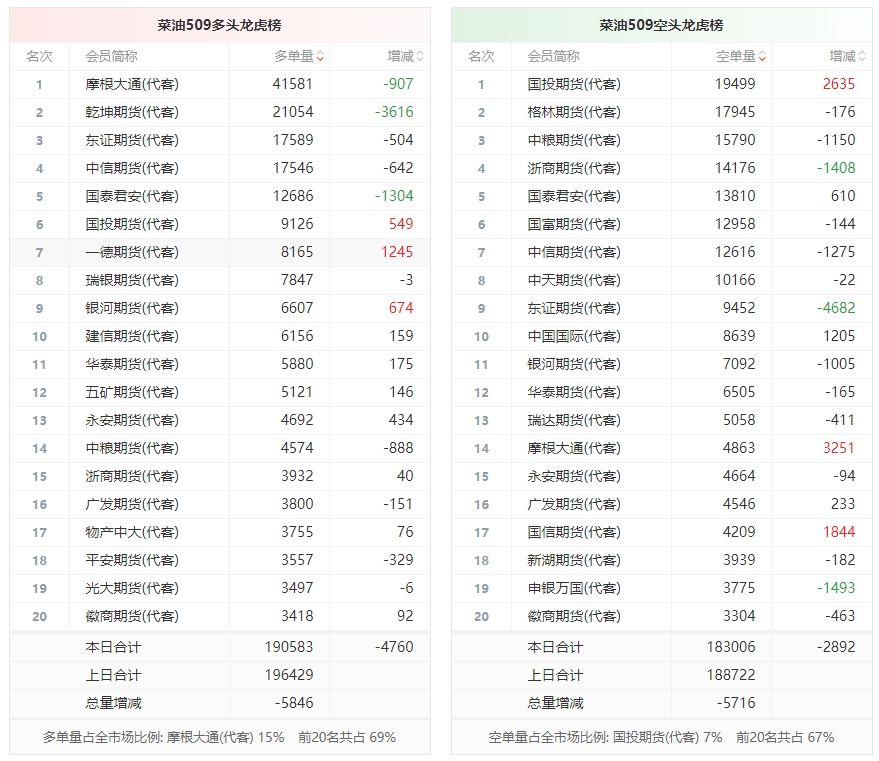This screenshot has width=879, height=761.
Task: Click 瑞达期货(代客) row
Action: [x=661, y=420]
